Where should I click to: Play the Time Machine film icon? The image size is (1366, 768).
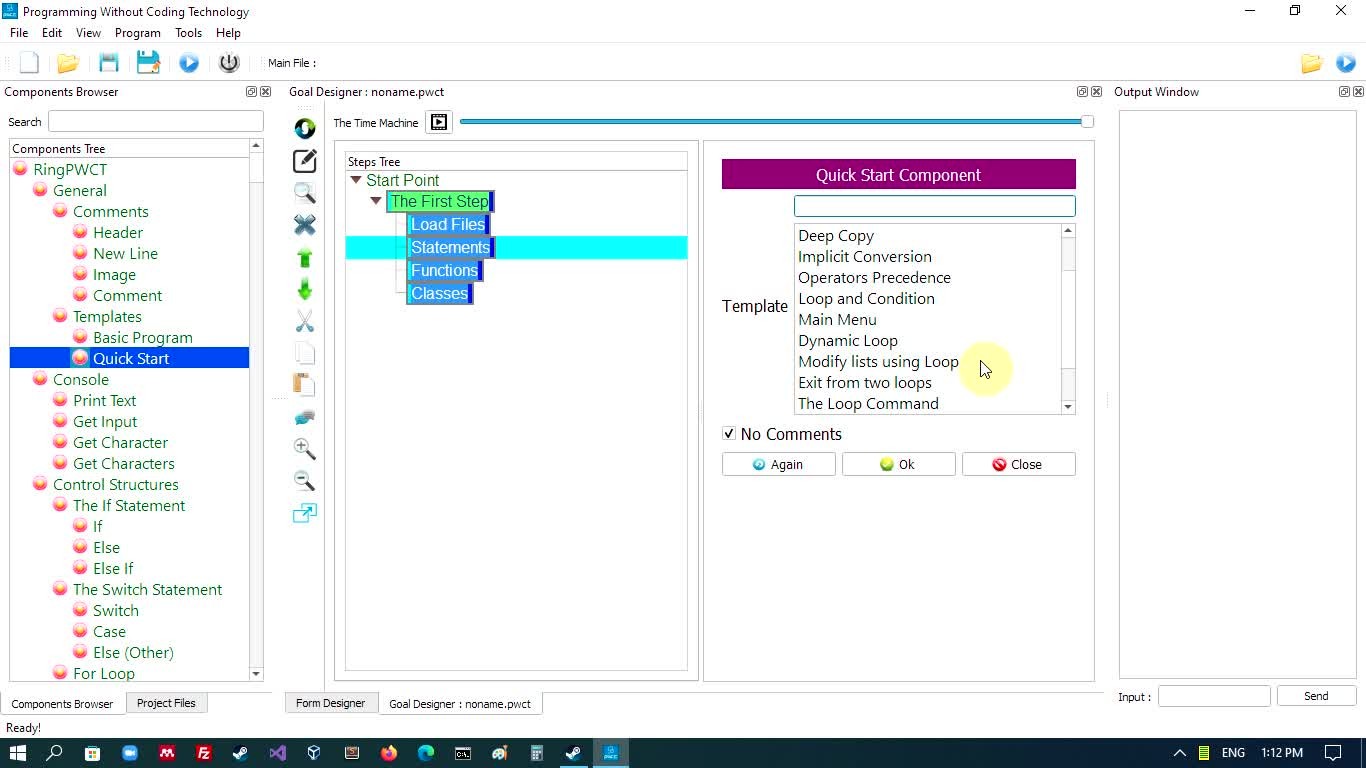pos(438,122)
